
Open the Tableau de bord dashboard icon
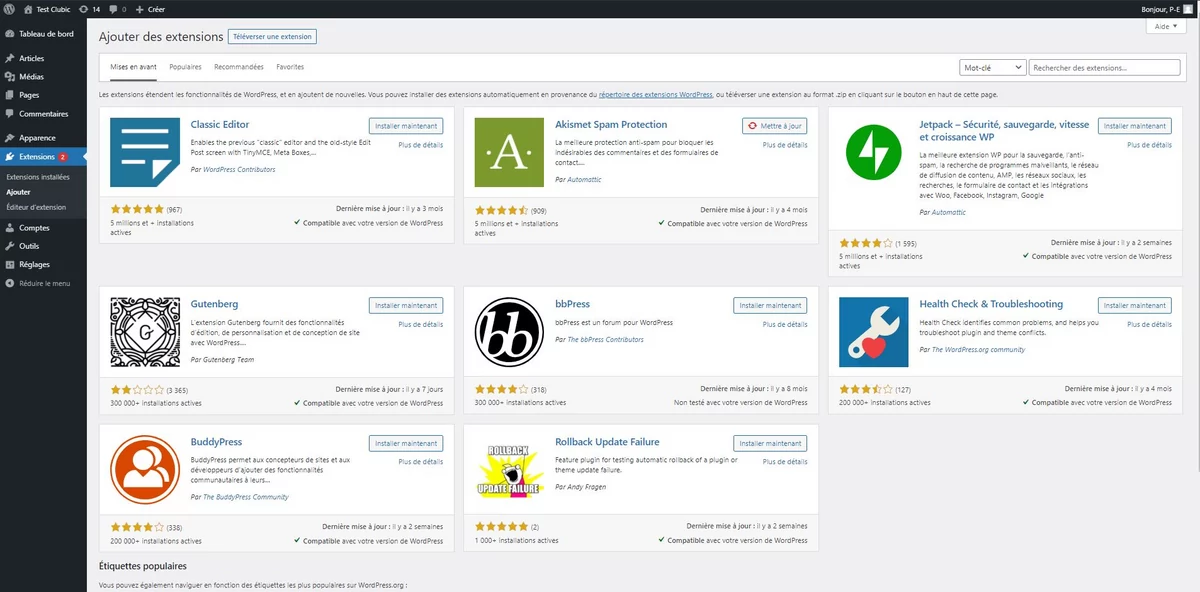point(9,34)
